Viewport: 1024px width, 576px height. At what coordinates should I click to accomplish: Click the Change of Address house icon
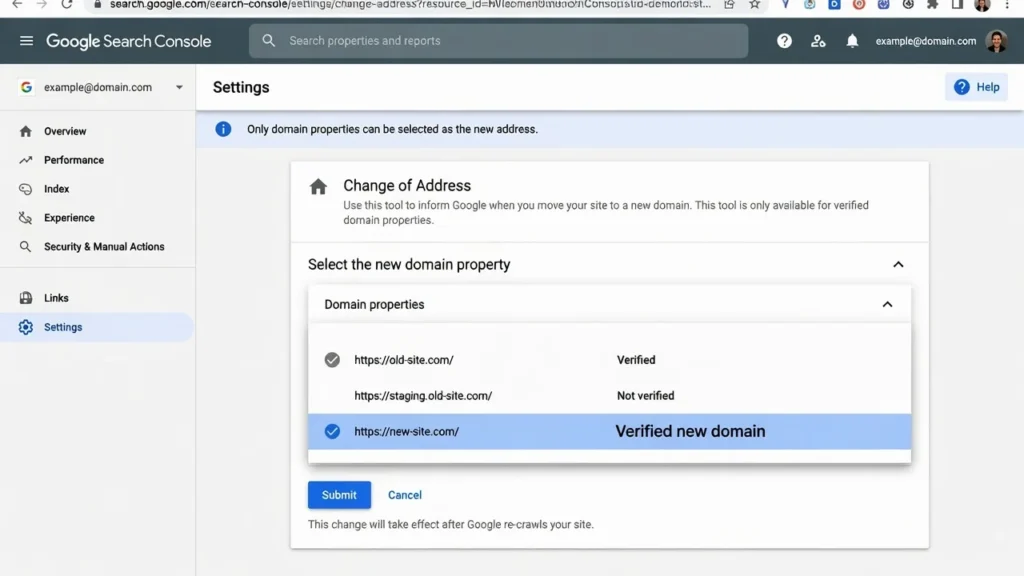pyautogui.click(x=318, y=187)
